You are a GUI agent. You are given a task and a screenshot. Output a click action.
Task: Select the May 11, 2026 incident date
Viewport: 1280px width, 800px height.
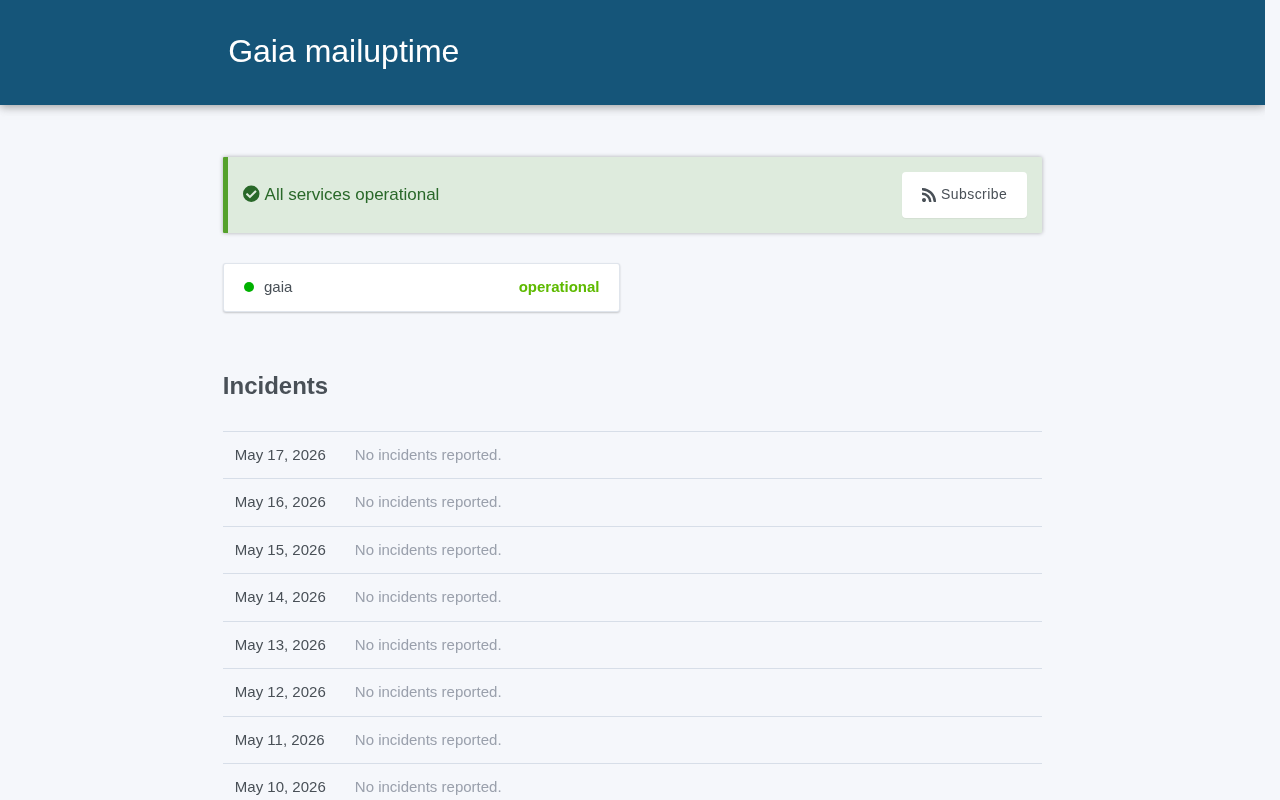(x=280, y=740)
